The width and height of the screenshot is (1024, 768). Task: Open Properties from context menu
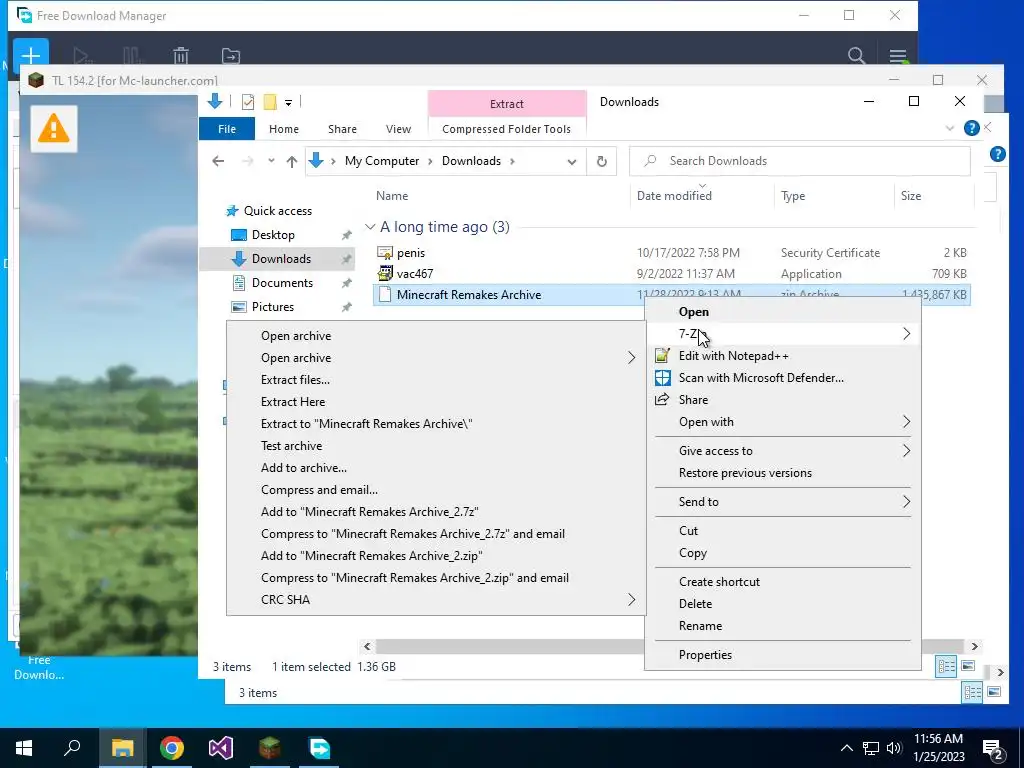pos(705,654)
